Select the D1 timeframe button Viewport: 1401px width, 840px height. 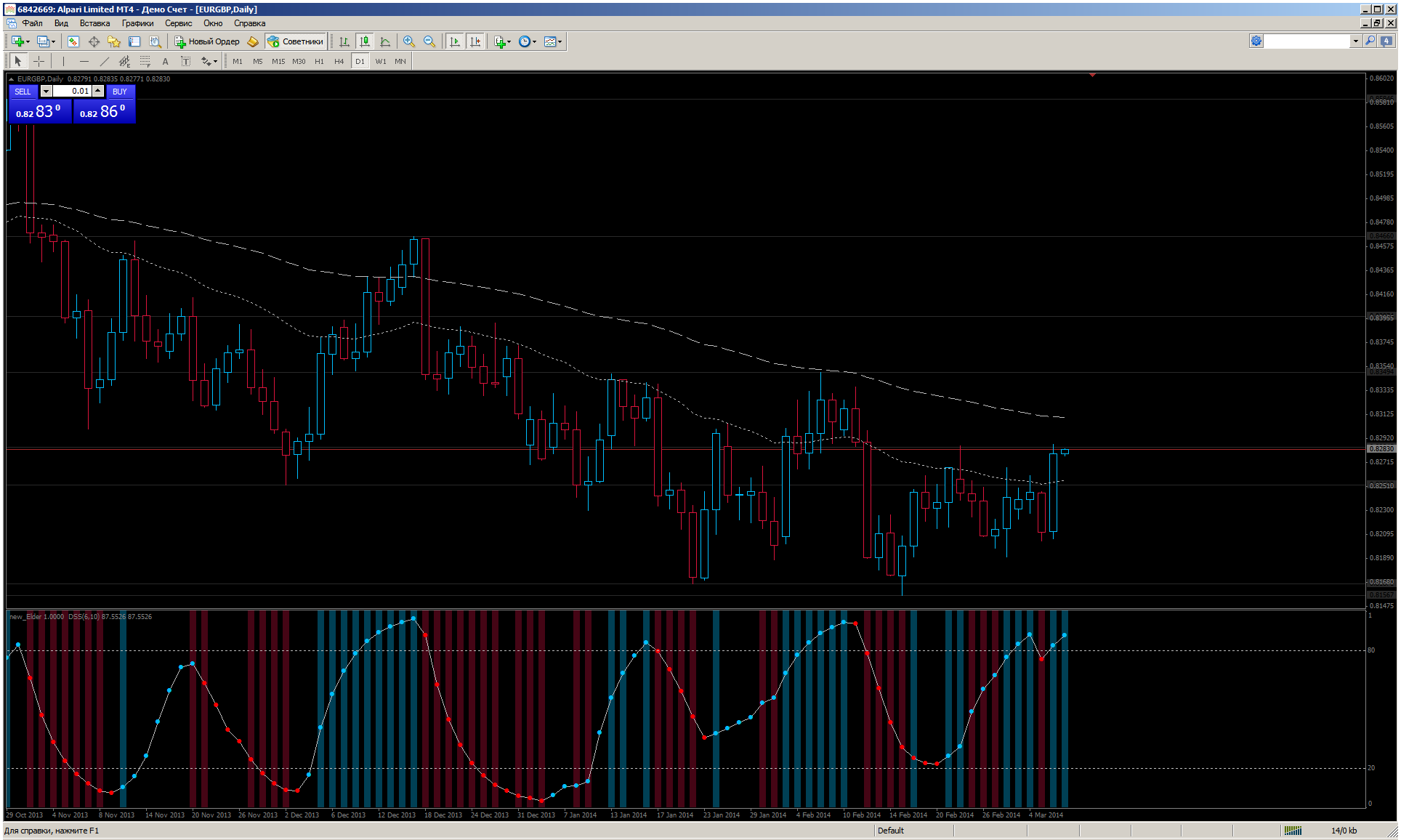click(x=360, y=61)
